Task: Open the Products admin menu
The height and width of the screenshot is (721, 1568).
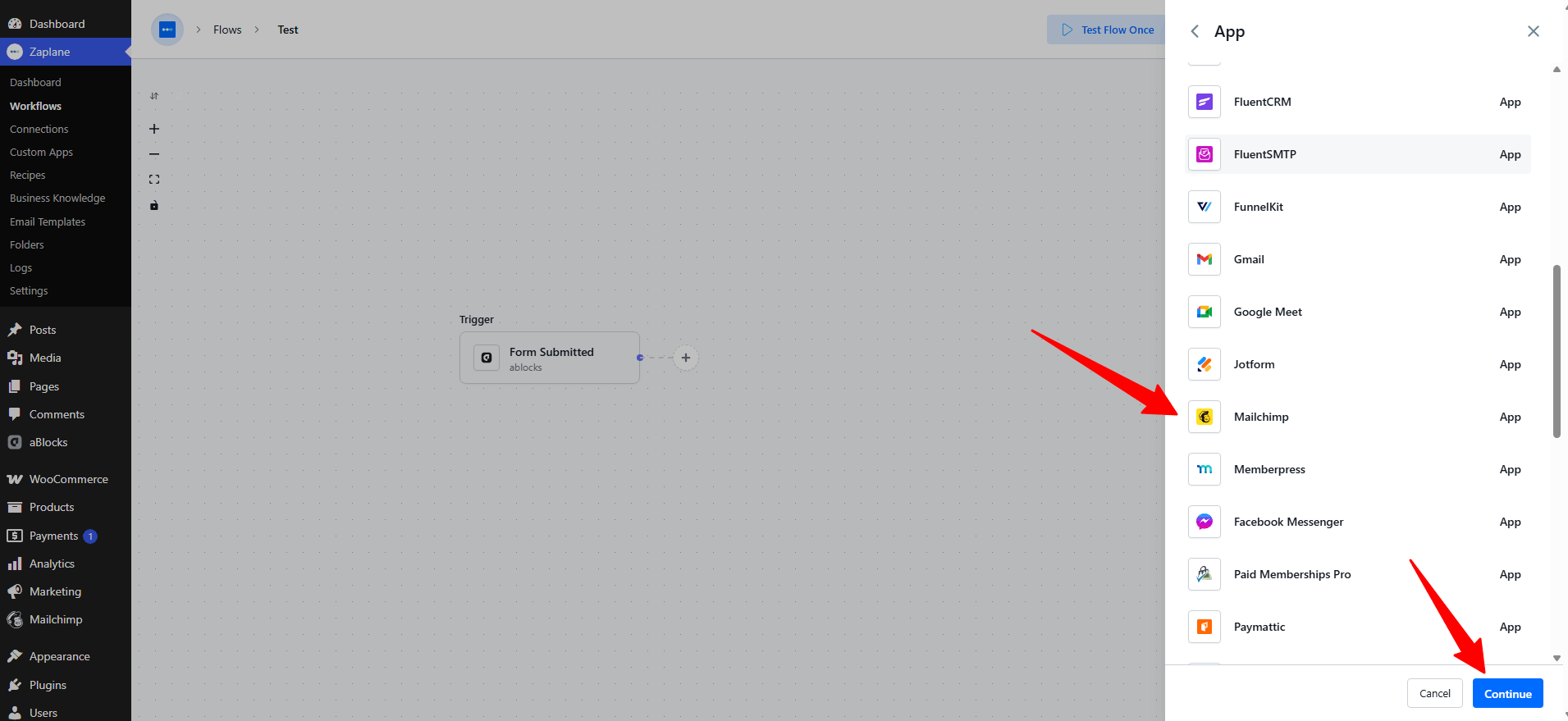Action: (x=66, y=507)
